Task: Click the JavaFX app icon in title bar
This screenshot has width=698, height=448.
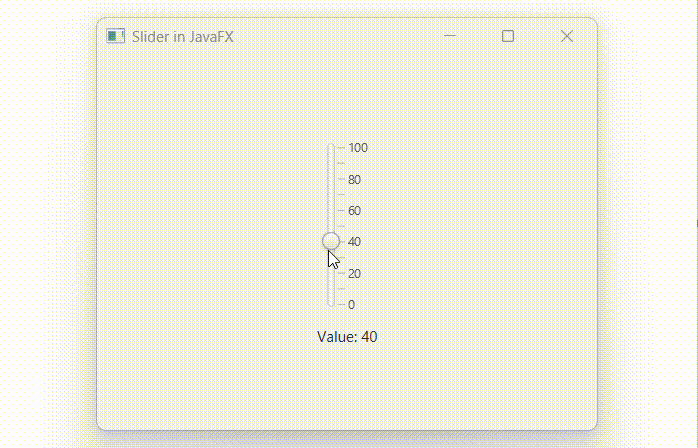Action: 115,36
